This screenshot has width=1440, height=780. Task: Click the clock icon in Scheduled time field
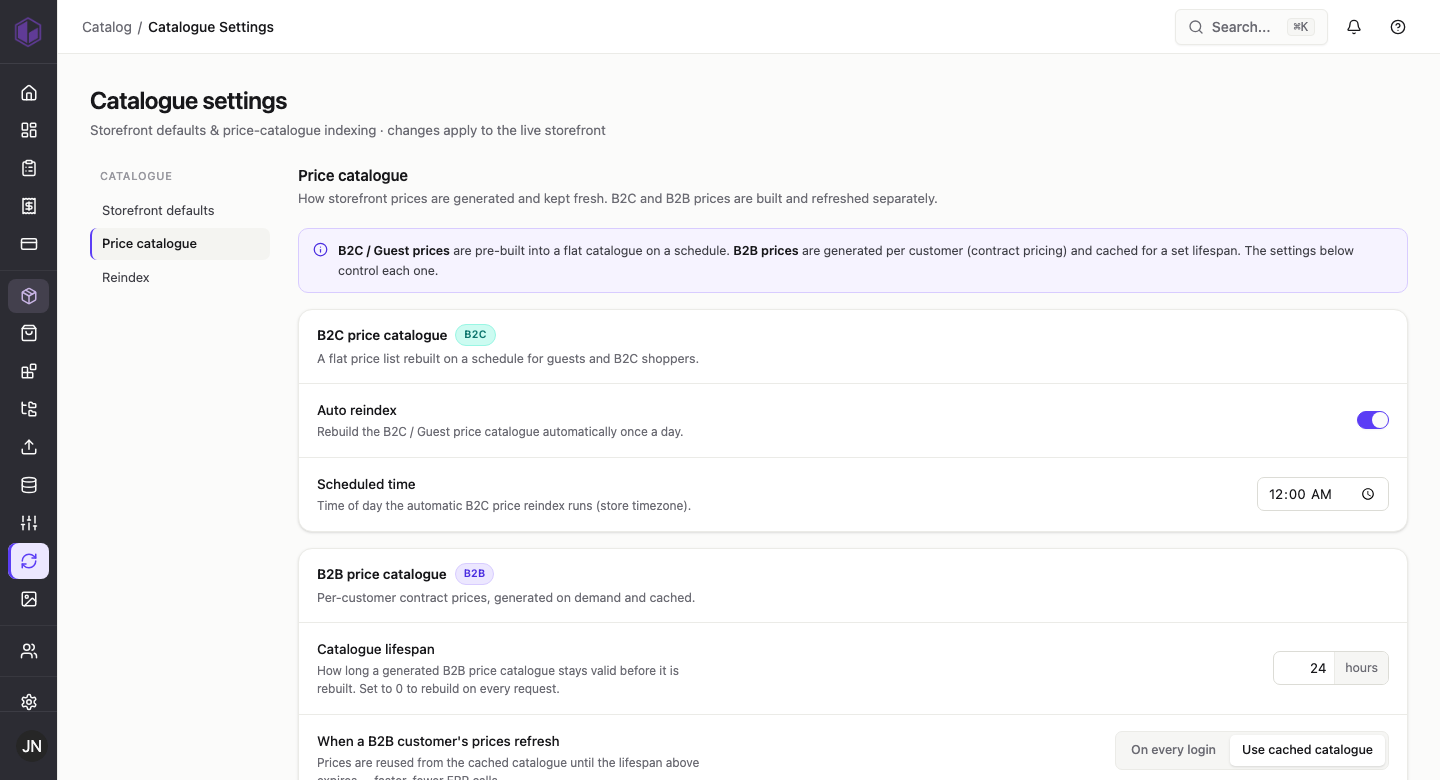pos(1368,494)
